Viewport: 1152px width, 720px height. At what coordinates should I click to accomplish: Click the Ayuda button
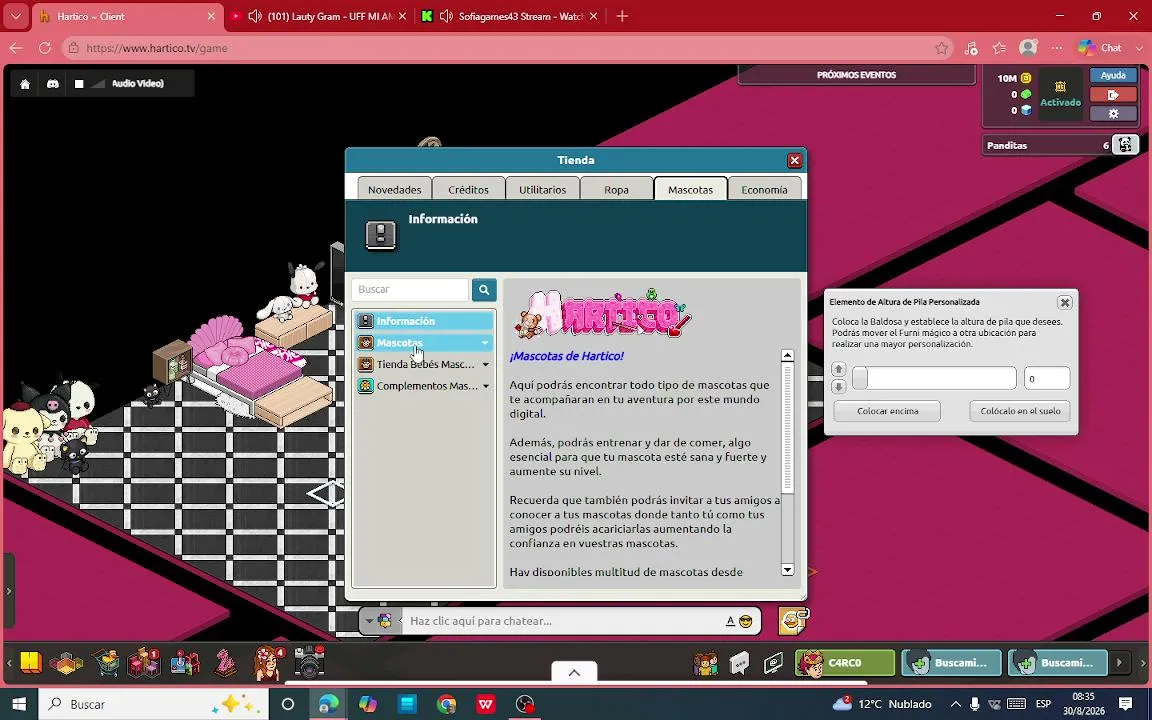pyautogui.click(x=1113, y=75)
